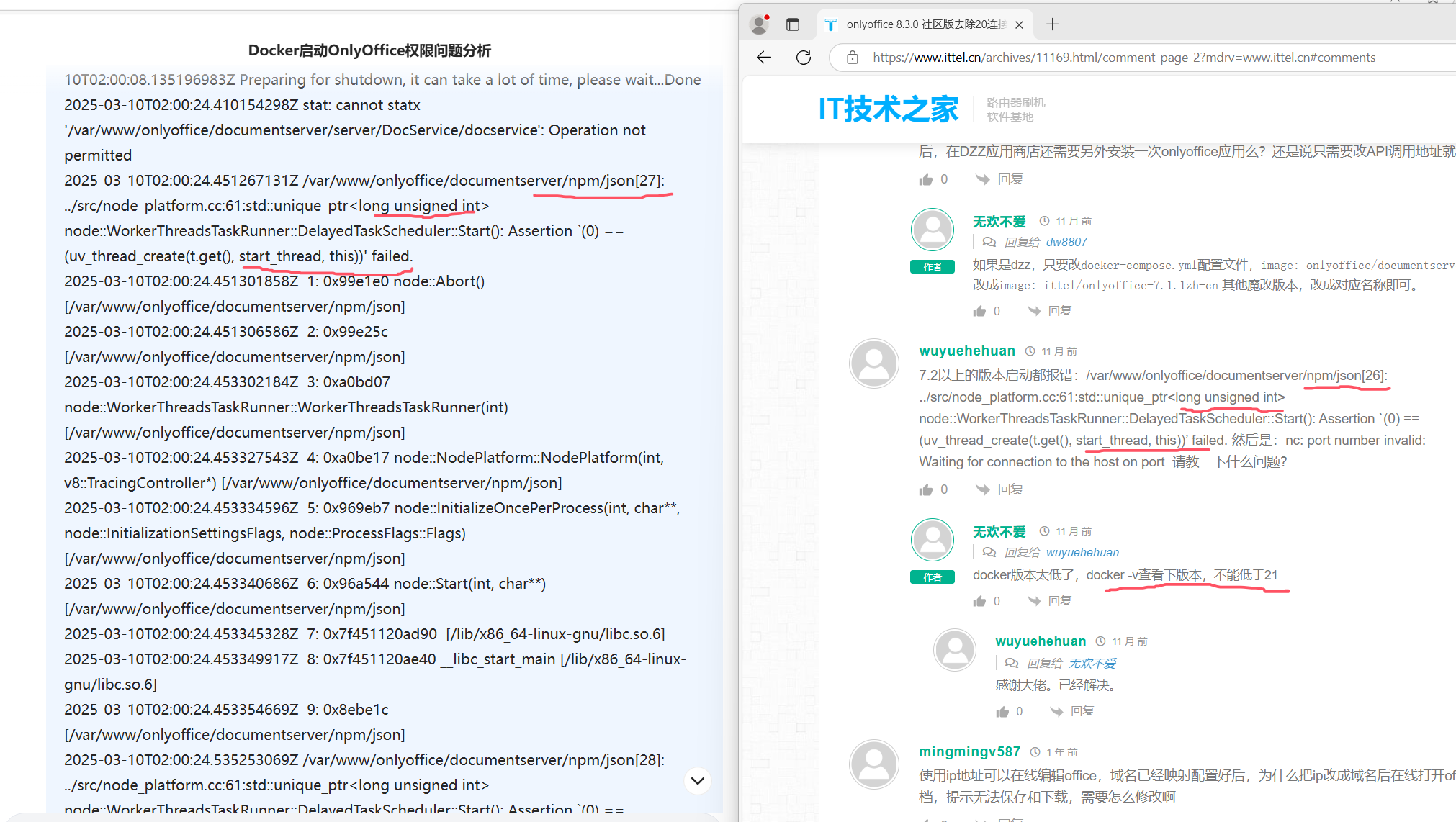
Task: Open the wuyuehehuan reply-to link
Action: [1082, 553]
